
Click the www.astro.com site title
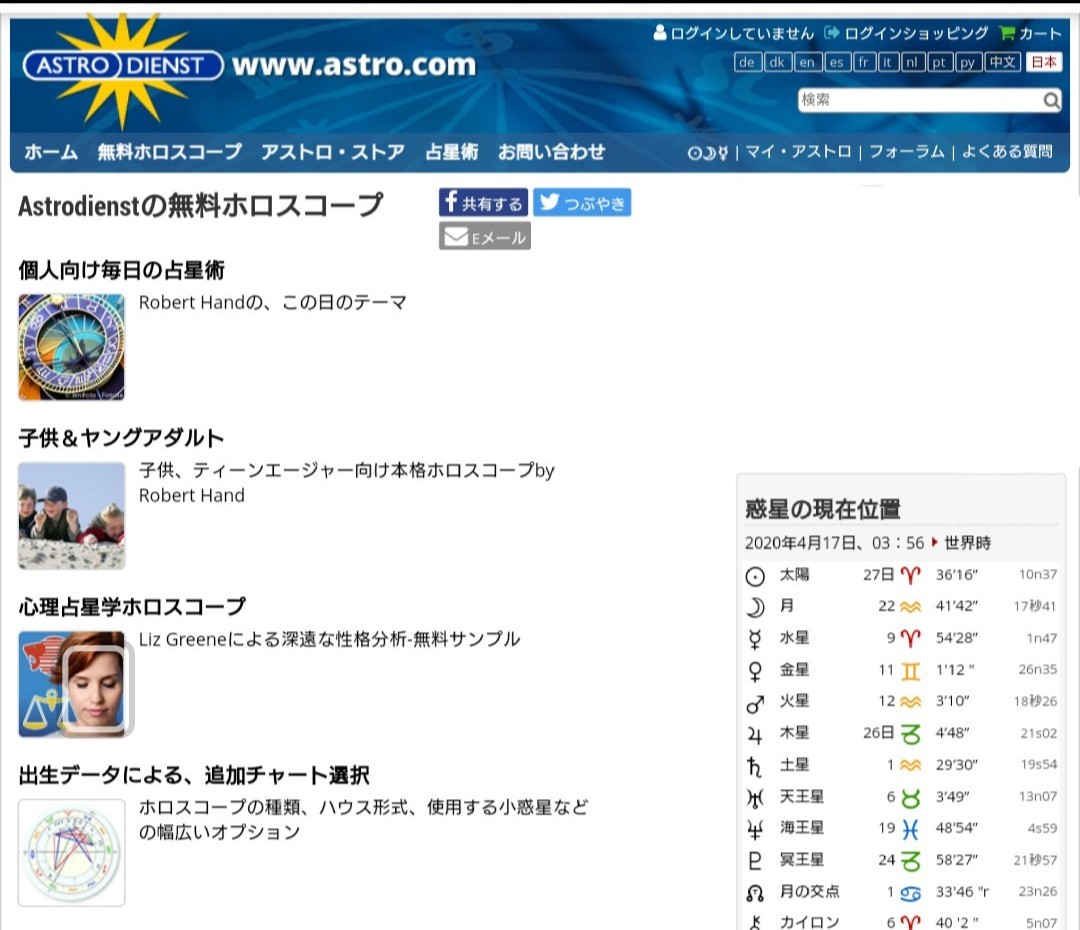[354, 65]
